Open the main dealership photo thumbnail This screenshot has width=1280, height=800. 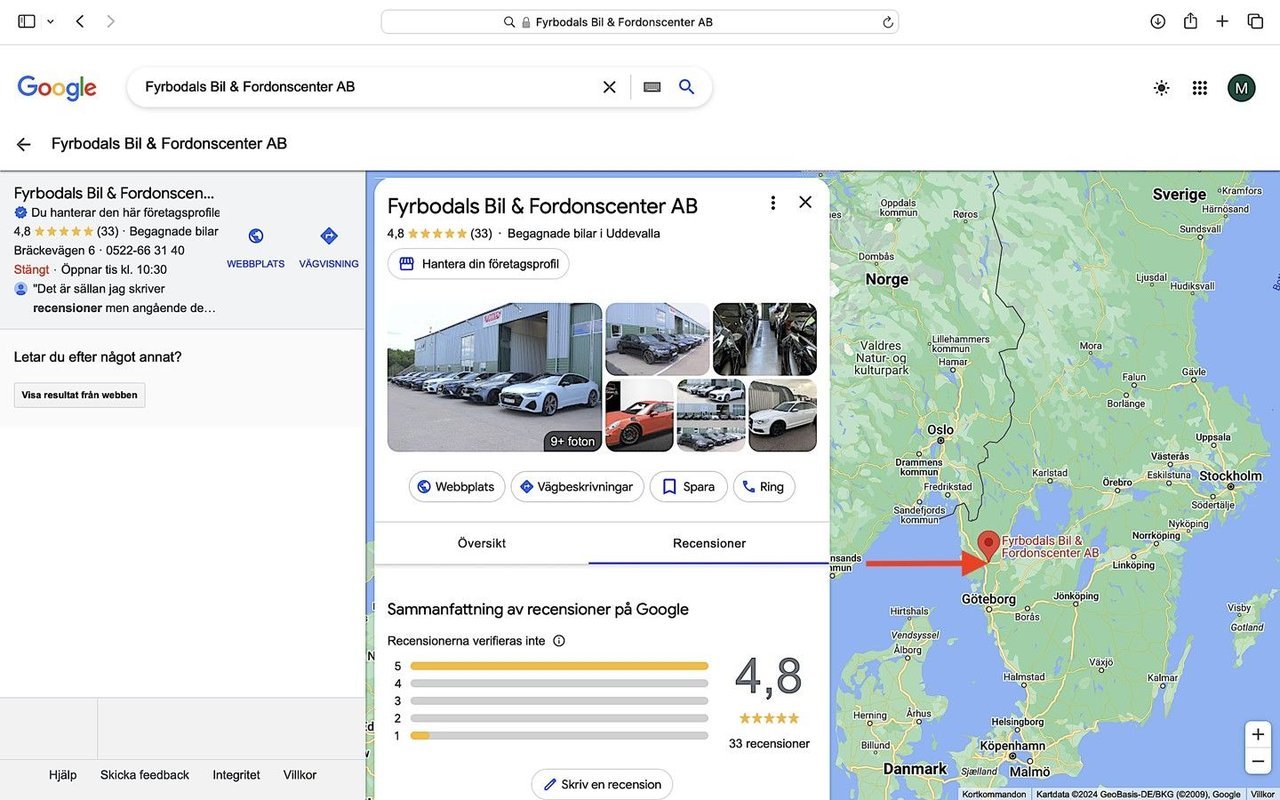coord(494,377)
